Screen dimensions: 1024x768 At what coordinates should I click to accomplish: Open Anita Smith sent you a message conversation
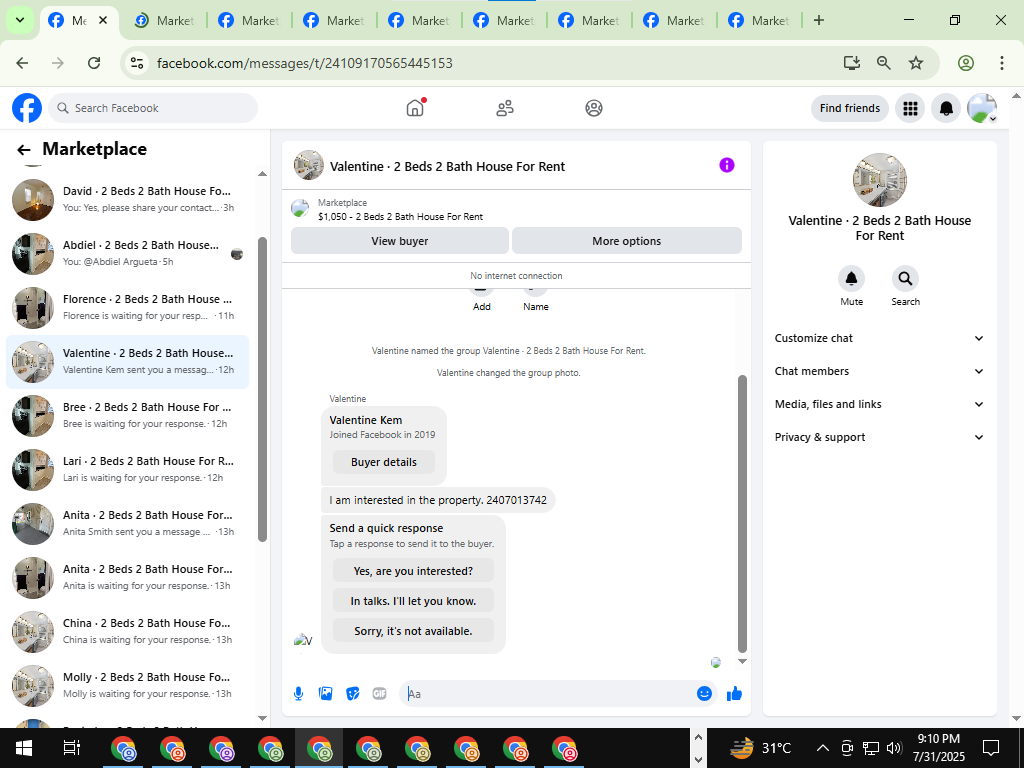click(x=128, y=524)
